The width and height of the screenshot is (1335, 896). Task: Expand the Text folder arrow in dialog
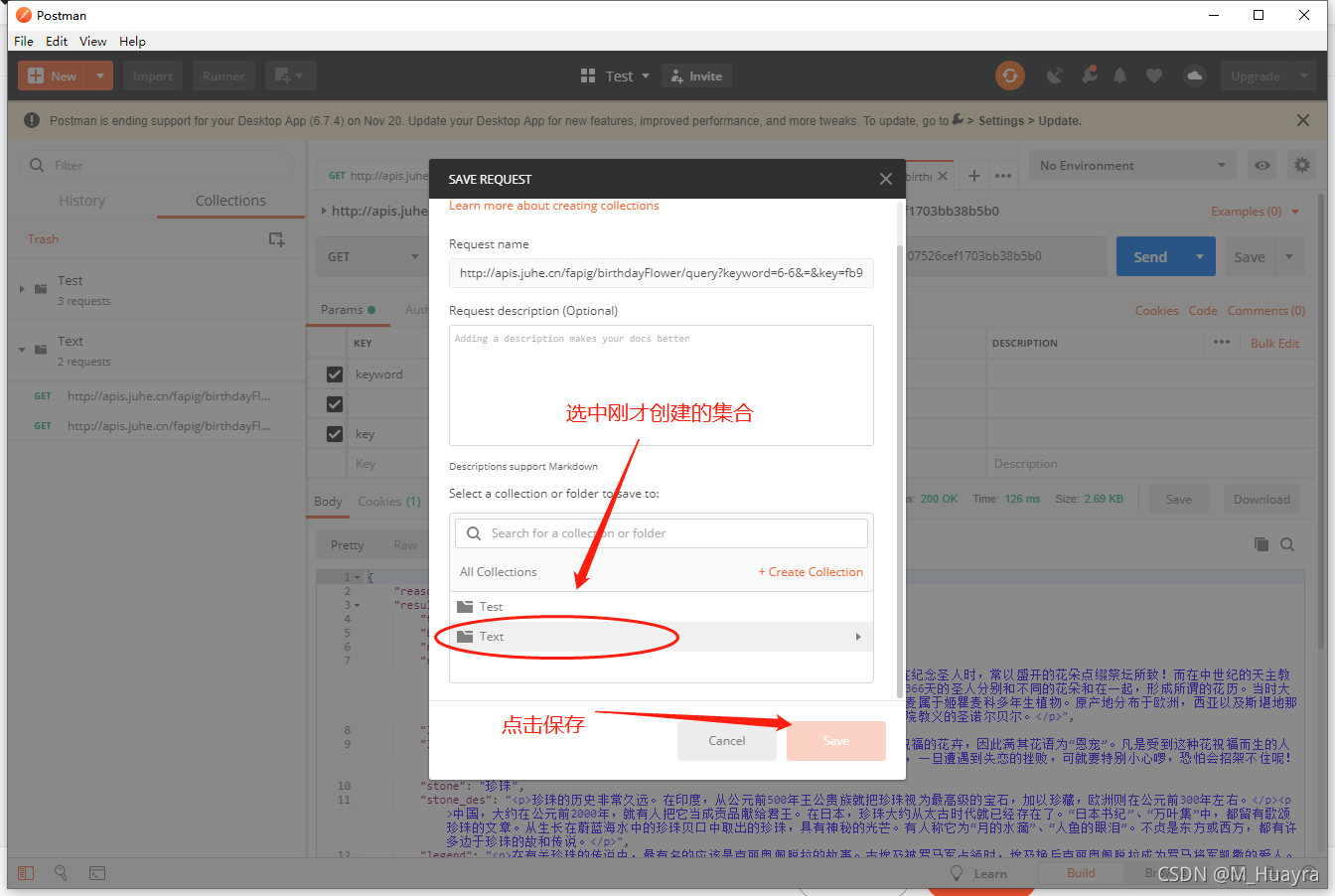[858, 637]
